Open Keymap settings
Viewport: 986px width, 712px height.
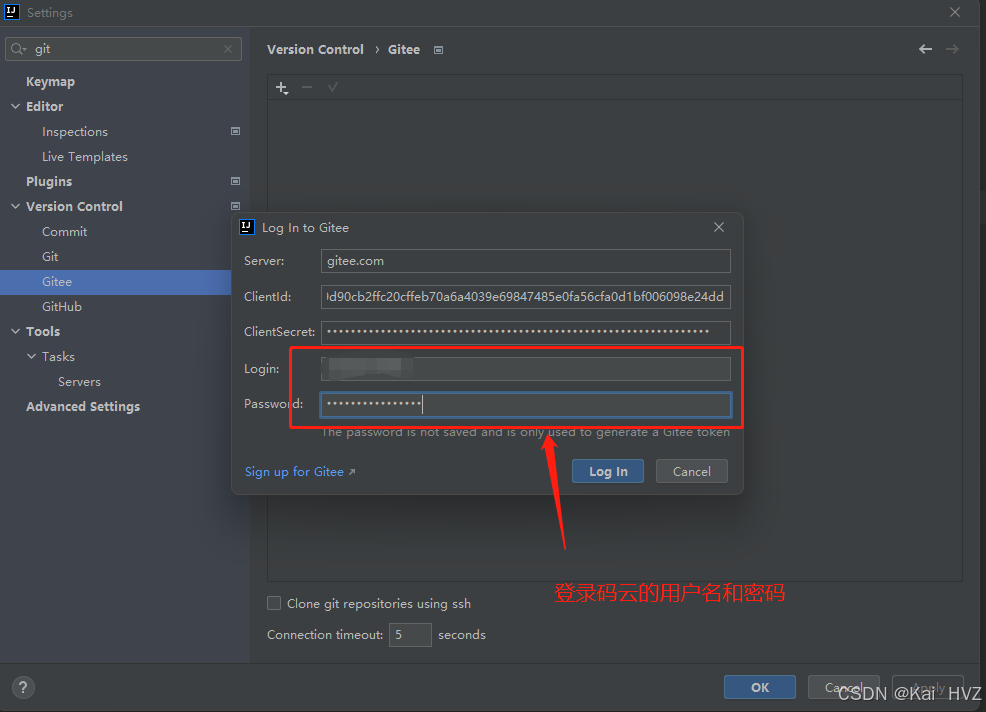pos(50,82)
